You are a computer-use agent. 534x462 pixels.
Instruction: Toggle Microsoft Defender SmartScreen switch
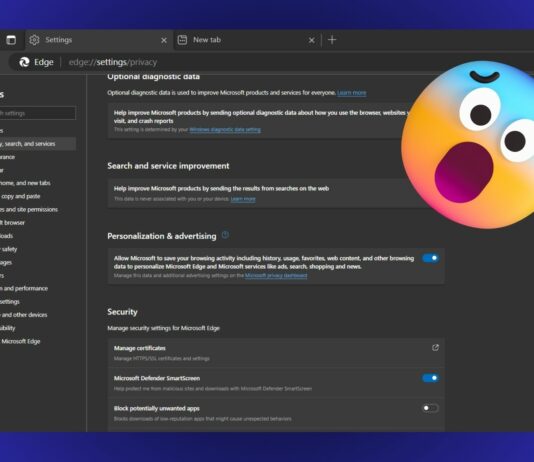coord(430,378)
